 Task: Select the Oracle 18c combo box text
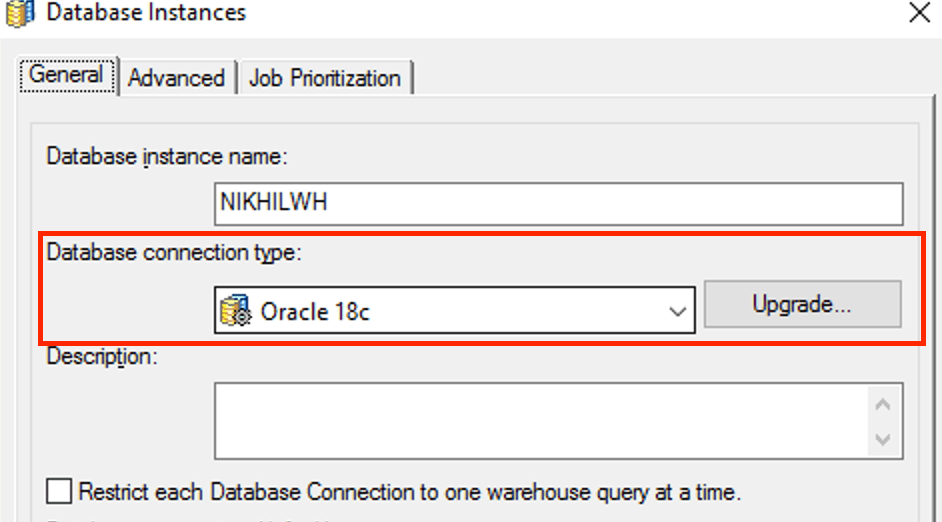(315, 311)
